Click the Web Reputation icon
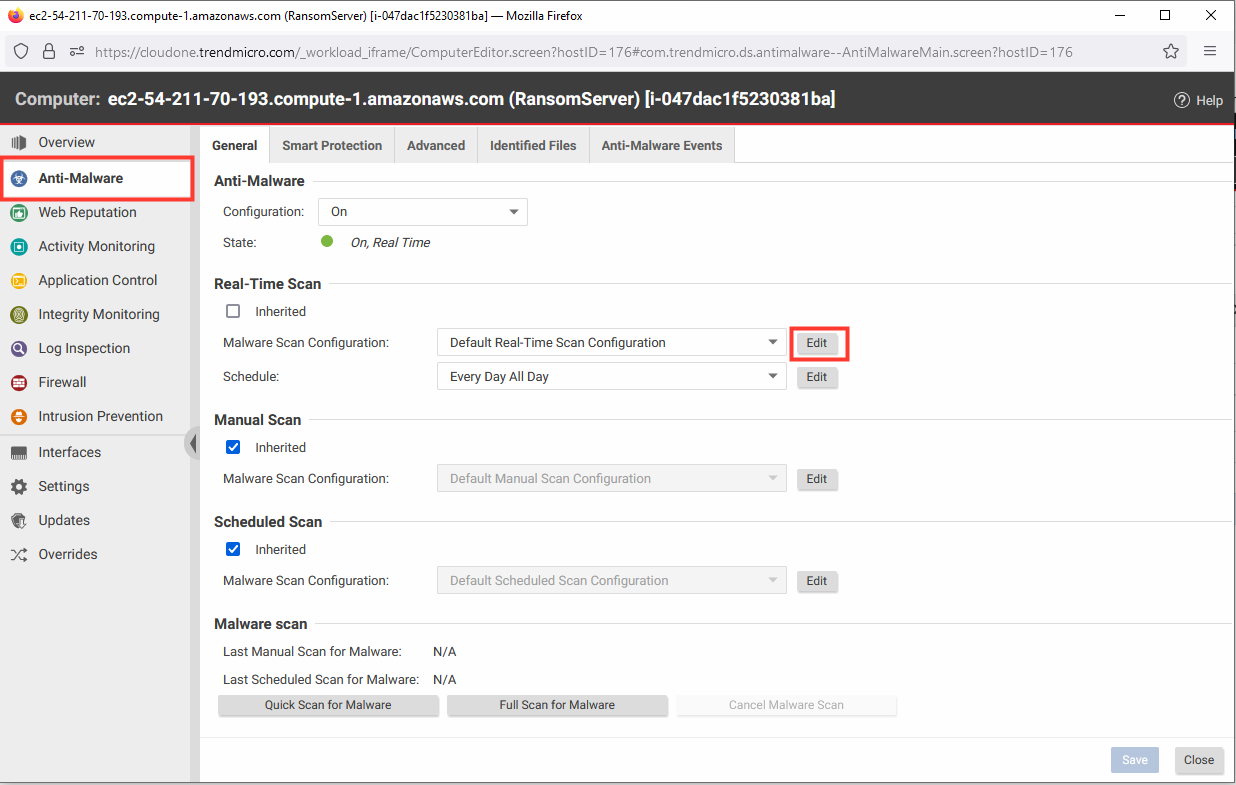This screenshot has height=785, width=1236. click(19, 213)
